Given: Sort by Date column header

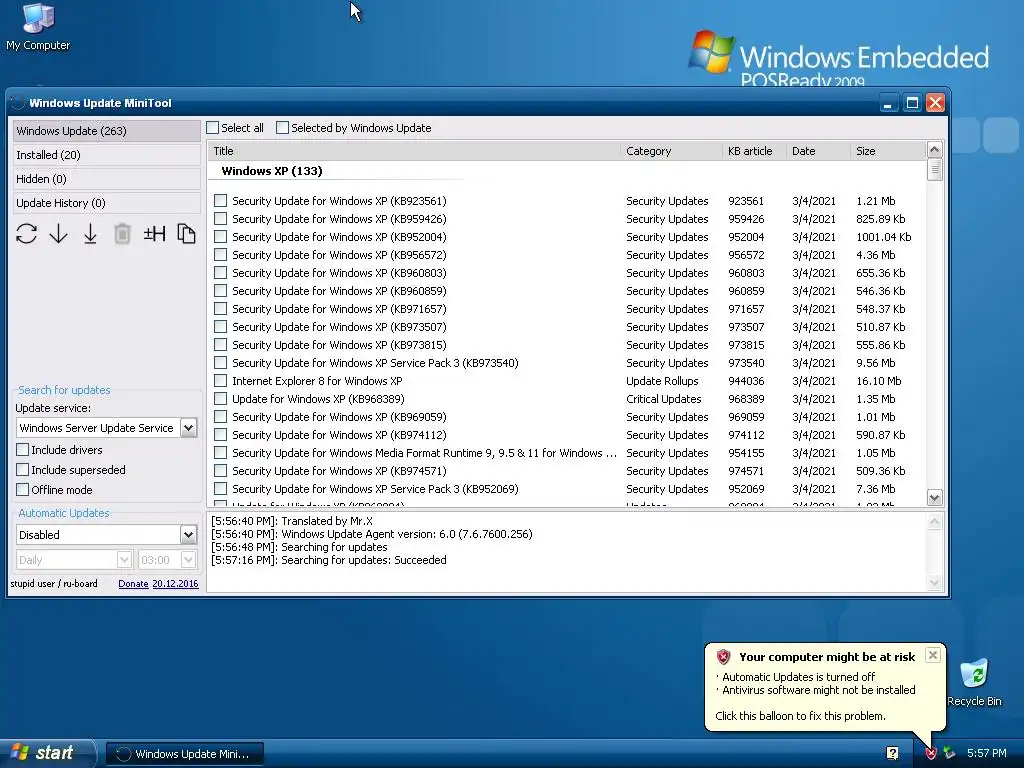Looking at the screenshot, I should [818, 151].
